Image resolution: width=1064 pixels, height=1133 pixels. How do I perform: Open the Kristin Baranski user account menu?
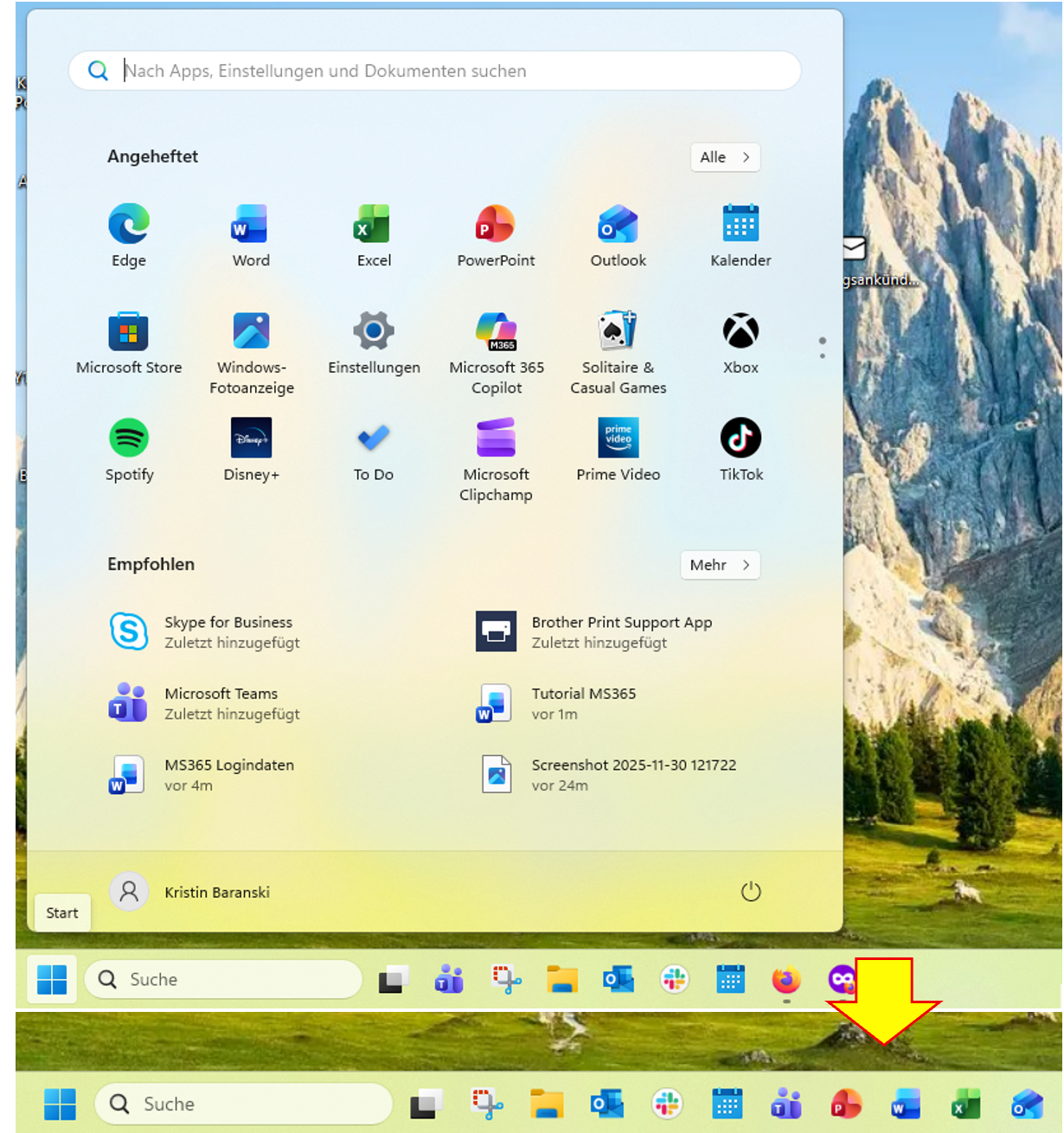(x=190, y=892)
